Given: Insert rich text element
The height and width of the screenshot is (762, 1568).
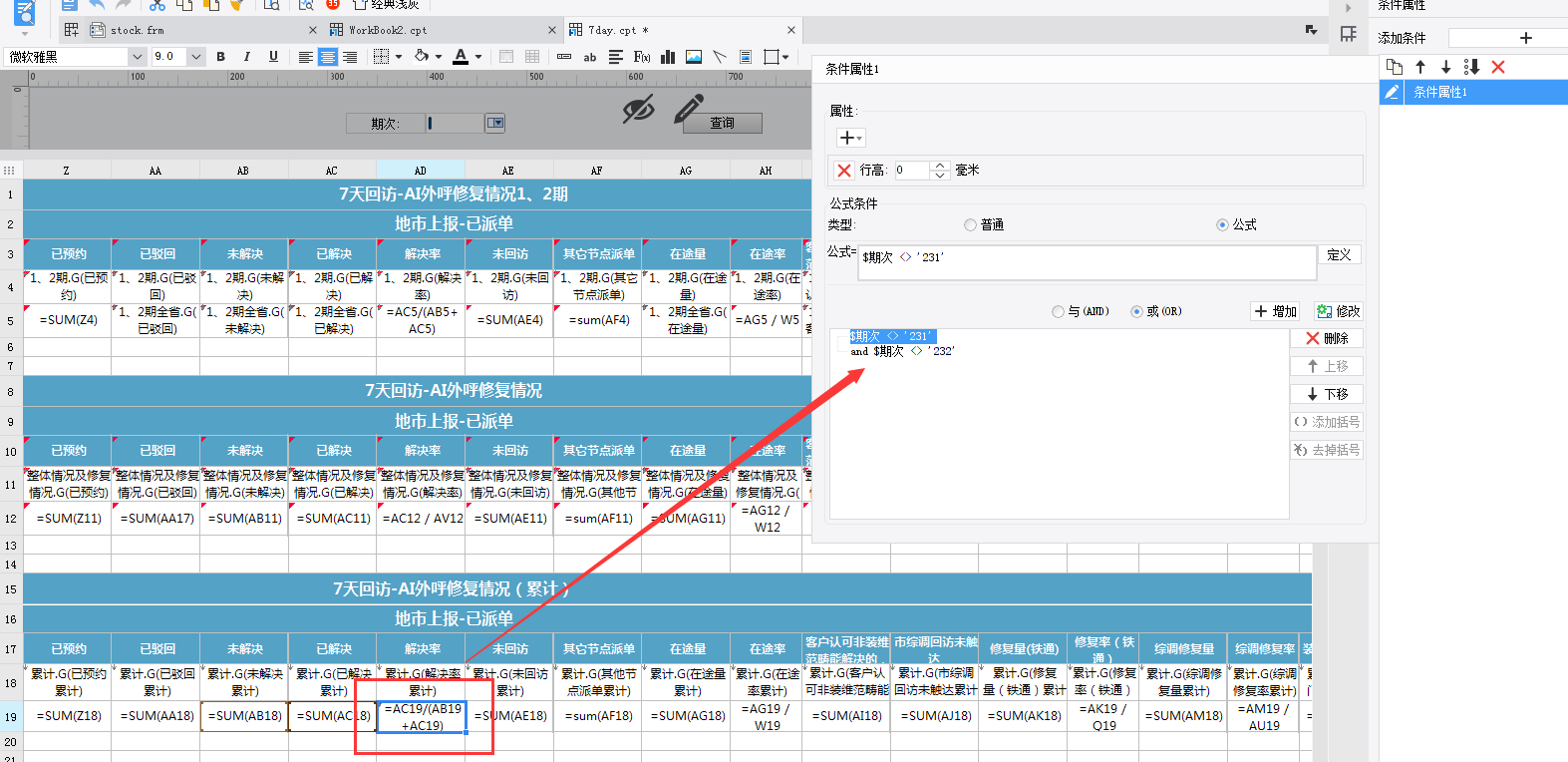Looking at the screenshot, I should point(616,57).
